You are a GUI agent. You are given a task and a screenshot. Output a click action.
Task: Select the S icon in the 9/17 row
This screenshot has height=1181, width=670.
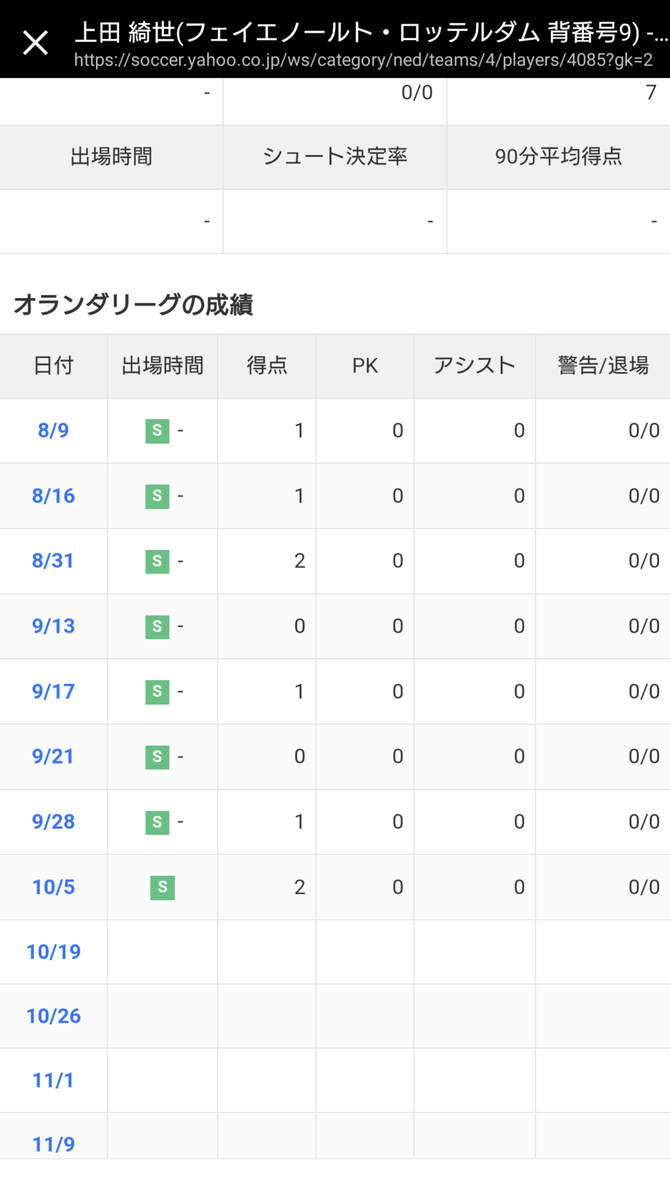pyautogui.click(x=157, y=691)
